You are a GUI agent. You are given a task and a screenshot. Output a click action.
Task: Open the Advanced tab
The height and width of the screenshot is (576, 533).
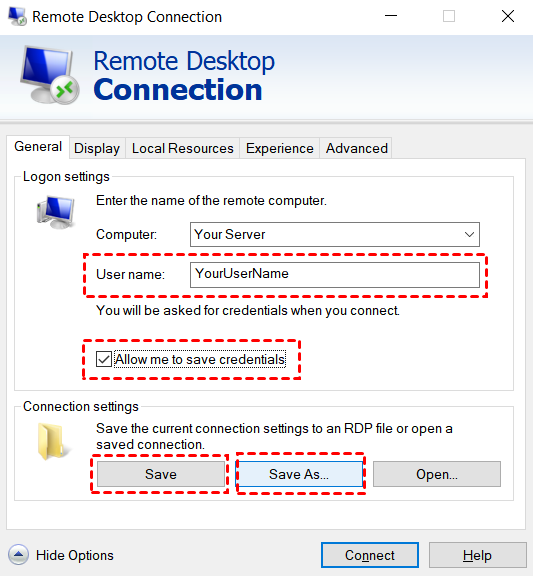pyautogui.click(x=356, y=148)
